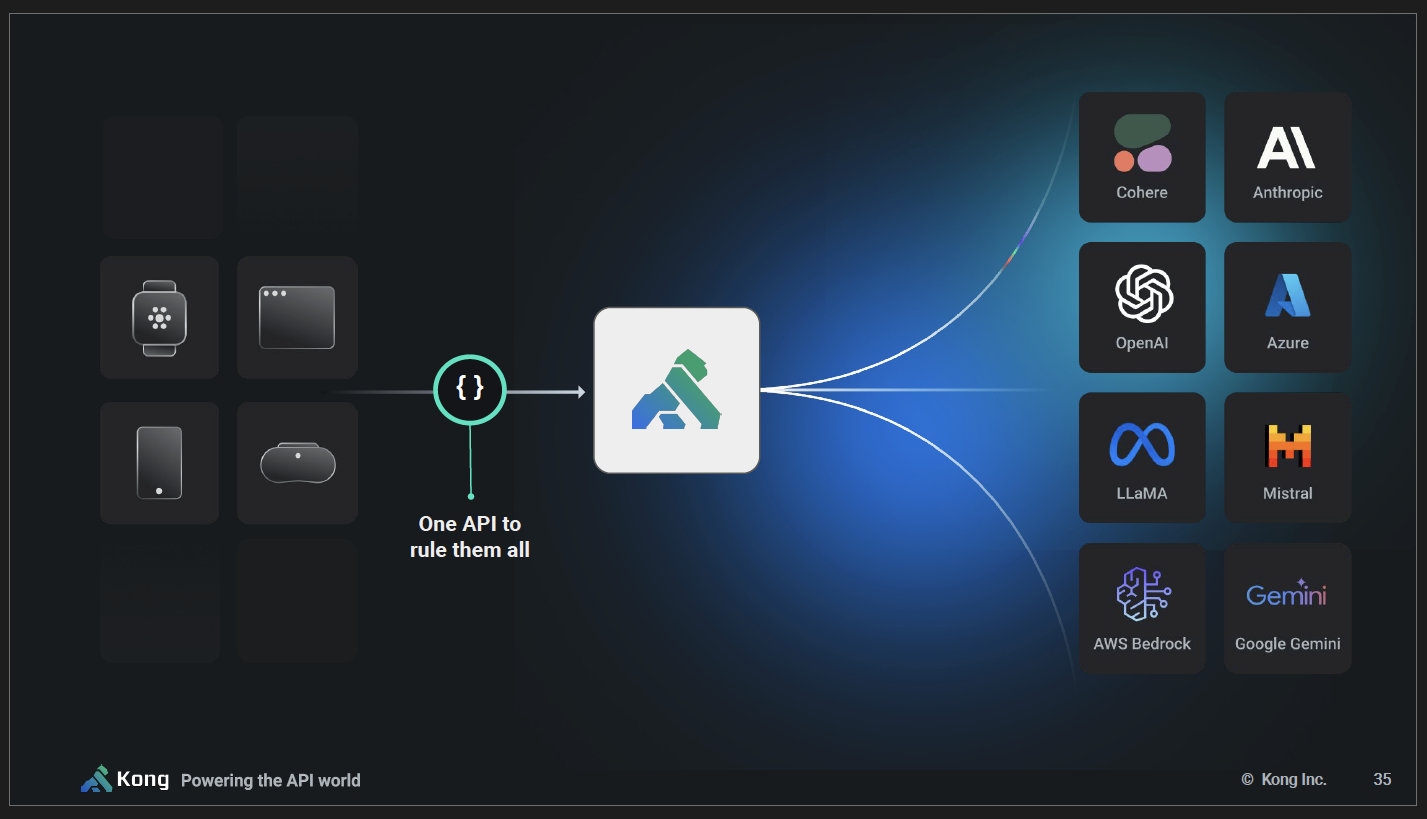Screen dimensions: 1427x819
Task: Click the Meta LLaMA logo icon
Action: 1142,445
